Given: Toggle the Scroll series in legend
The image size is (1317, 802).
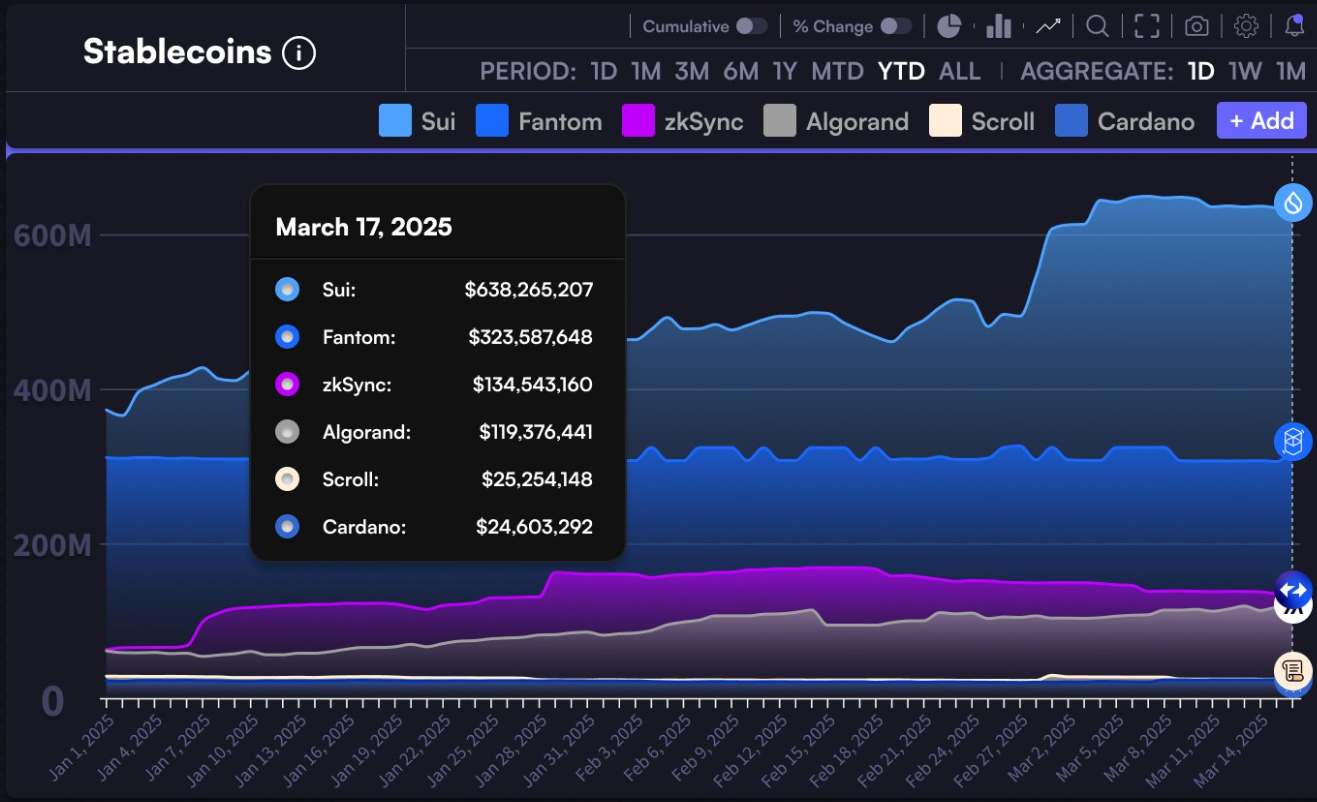Looking at the screenshot, I should click(982, 122).
